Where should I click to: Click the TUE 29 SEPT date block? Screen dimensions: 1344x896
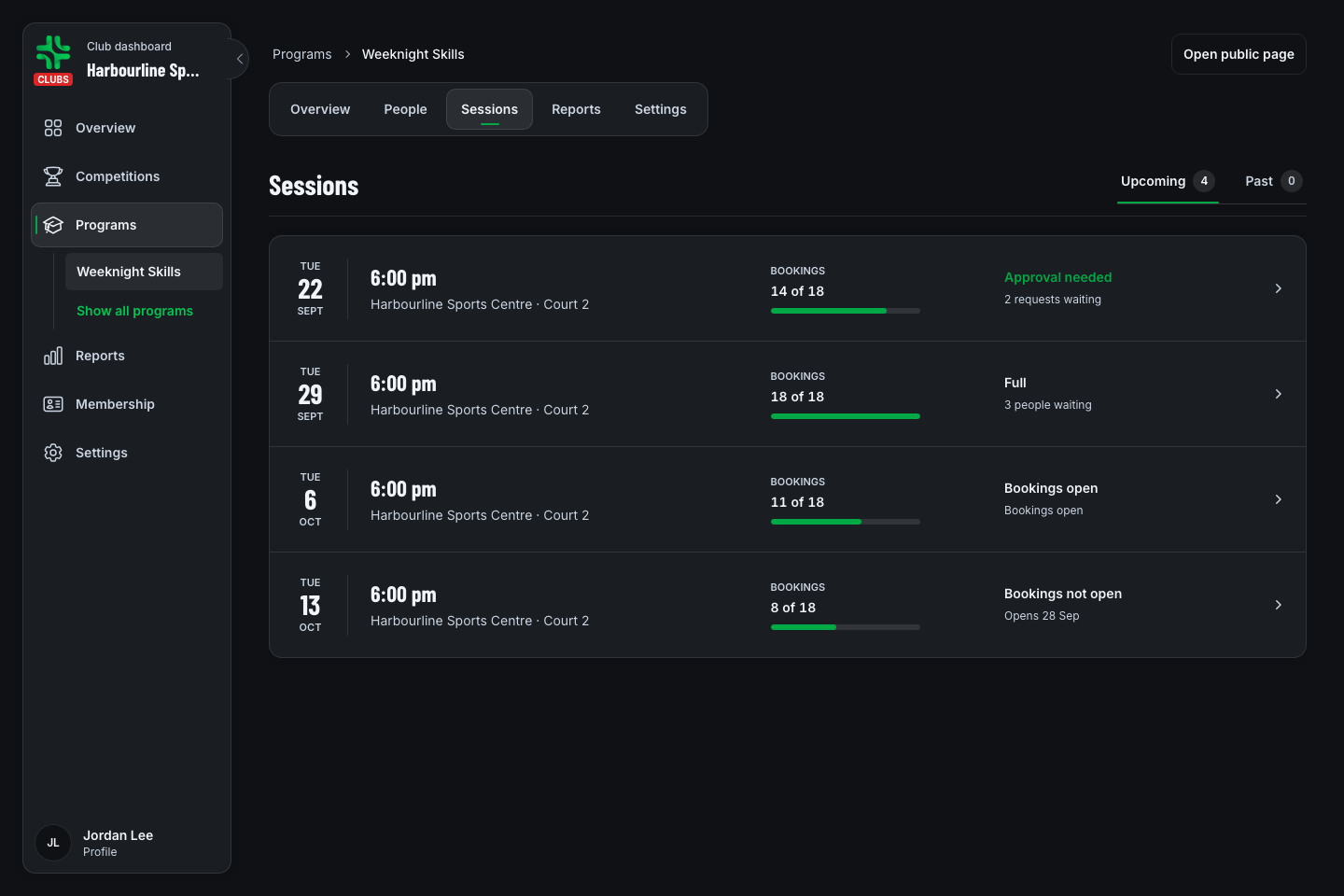point(310,394)
